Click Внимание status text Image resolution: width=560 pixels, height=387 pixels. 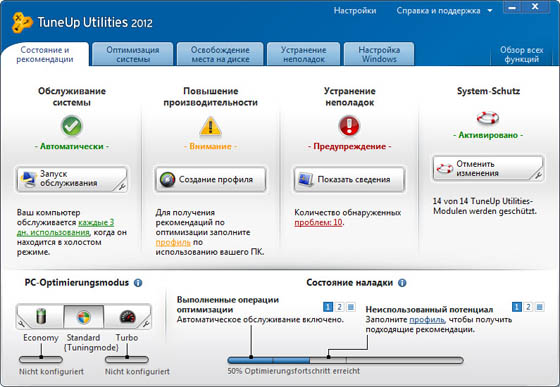pos(210,146)
